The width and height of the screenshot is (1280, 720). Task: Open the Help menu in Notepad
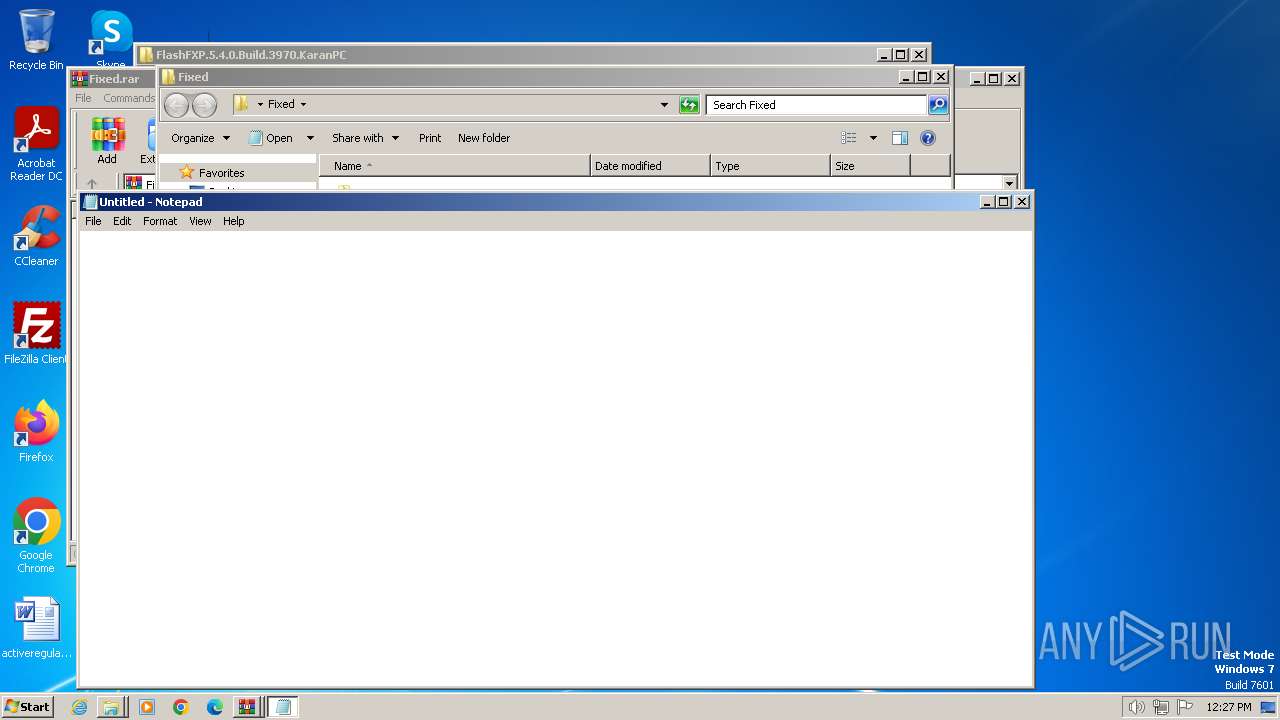pyautogui.click(x=233, y=221)
